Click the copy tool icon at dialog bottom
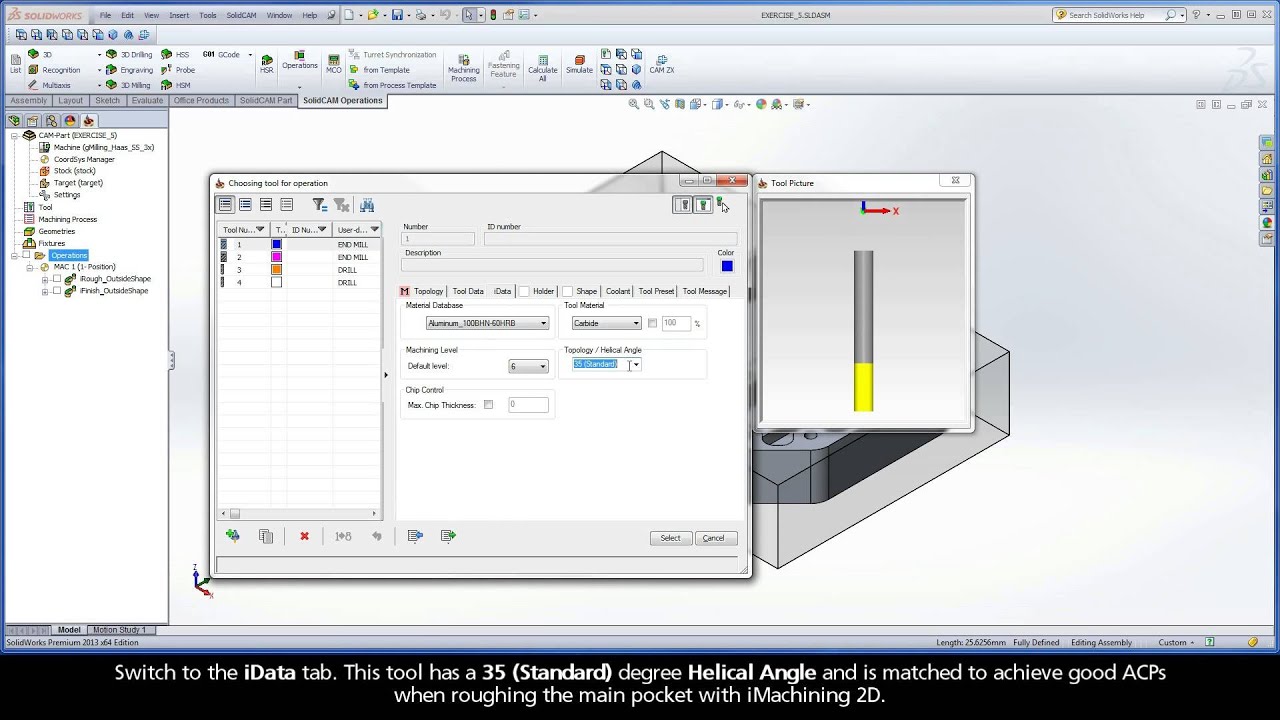The image size is (1280, 720). click(266, 536)
